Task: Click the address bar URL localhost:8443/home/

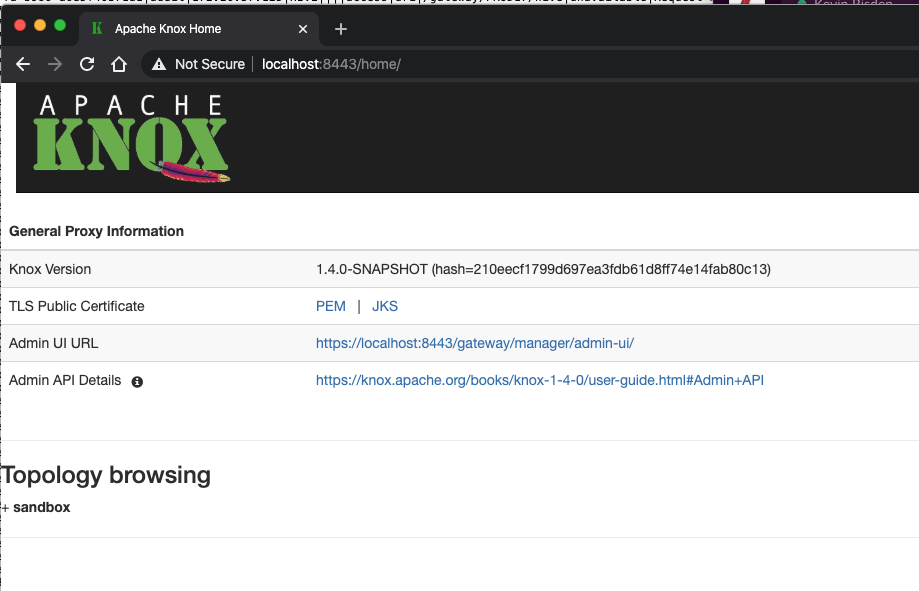Action: [331, 64]
